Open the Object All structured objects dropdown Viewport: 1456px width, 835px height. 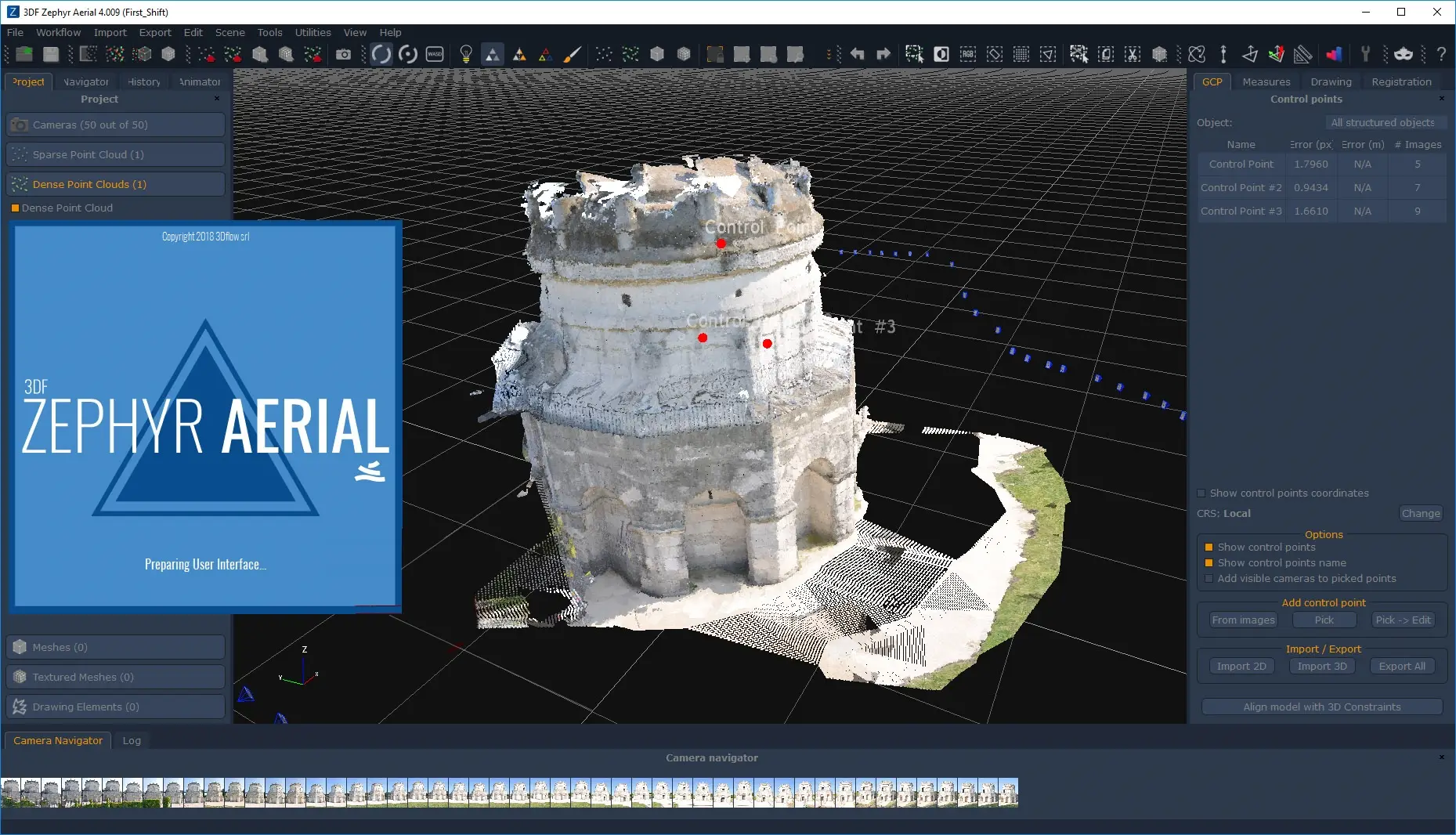1385,123
